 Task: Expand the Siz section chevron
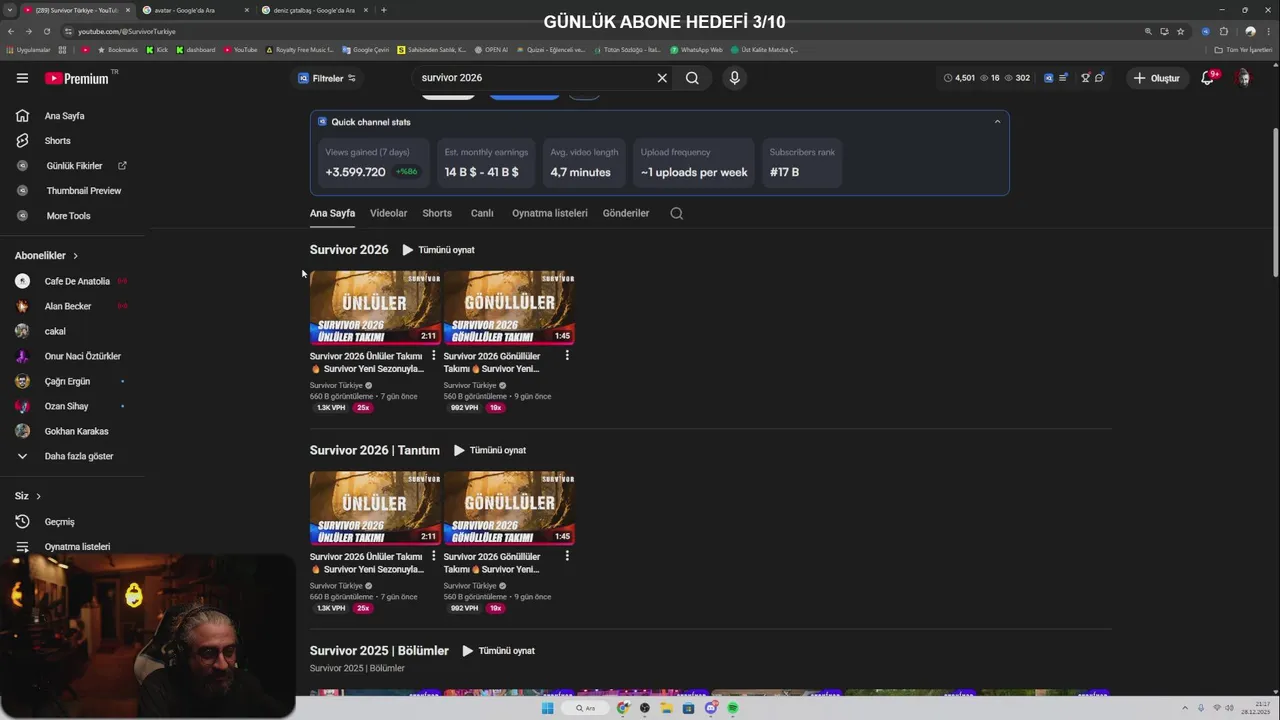click(x=39, y=496)
